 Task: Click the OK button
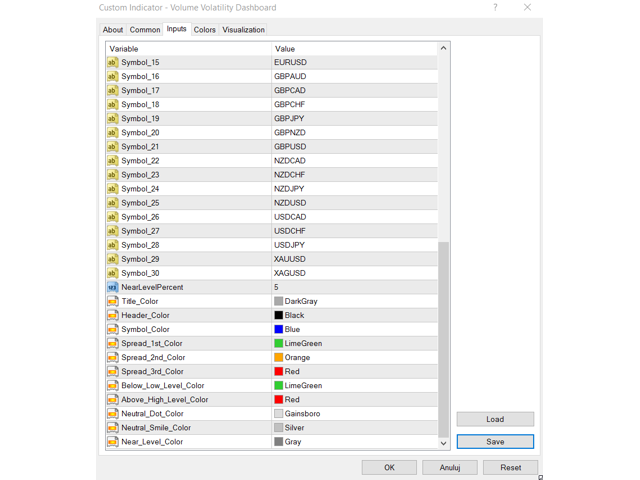(389, 468)
